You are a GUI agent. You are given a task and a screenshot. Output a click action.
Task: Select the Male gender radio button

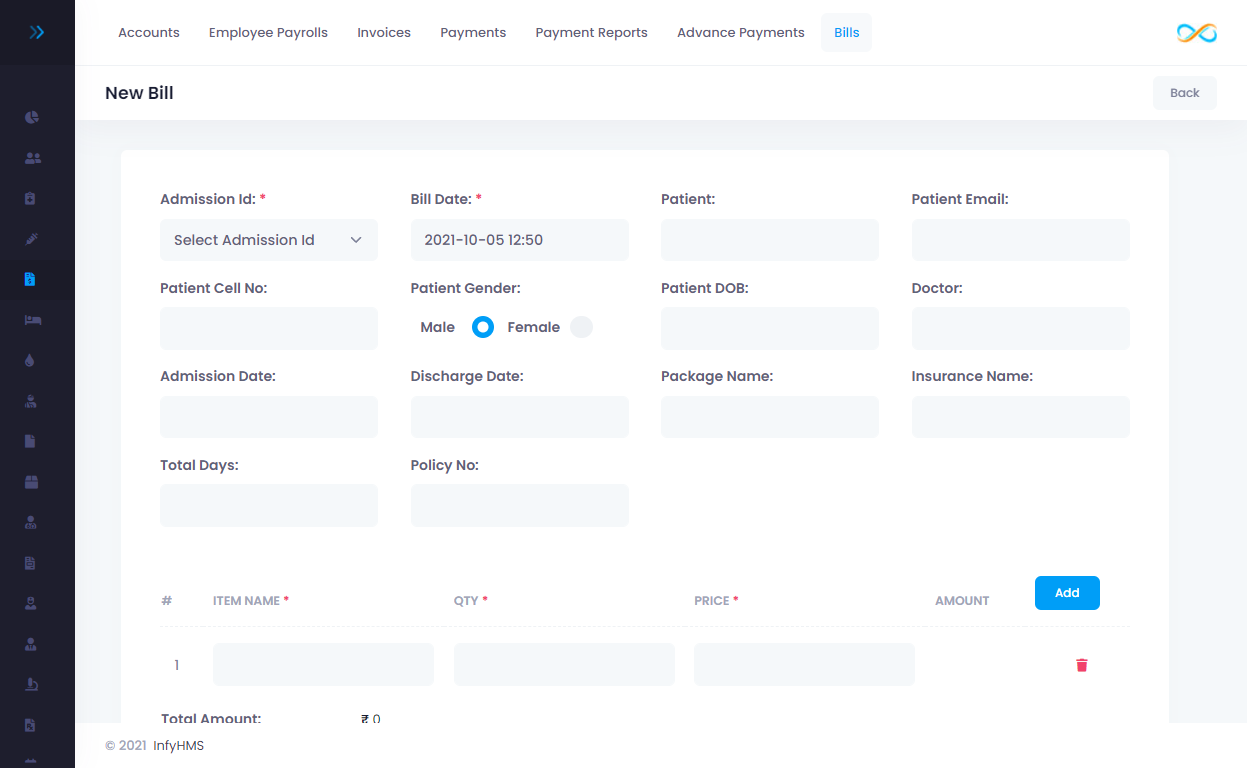tap(483, 327)
